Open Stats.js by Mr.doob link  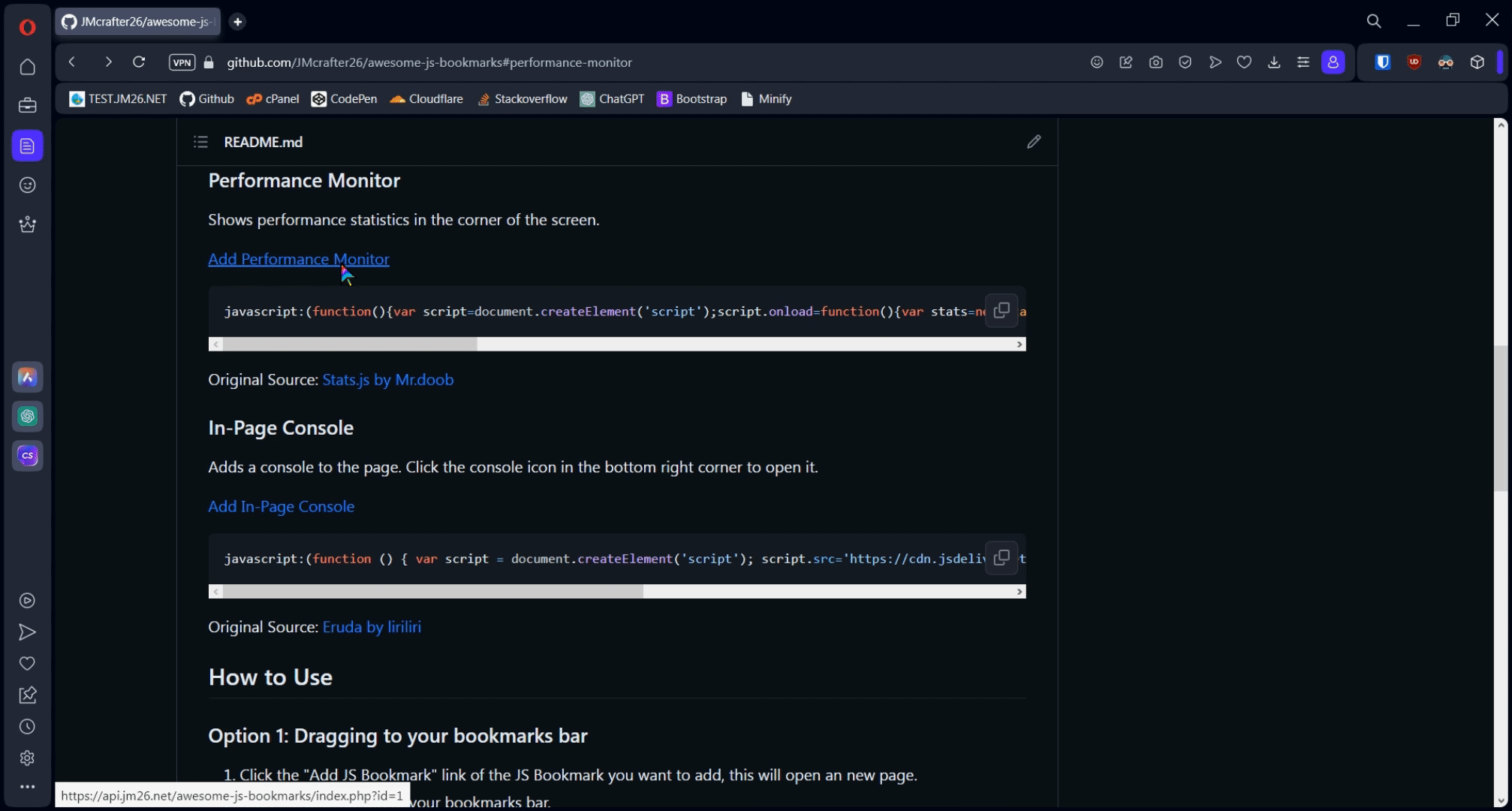click(387, 380)
